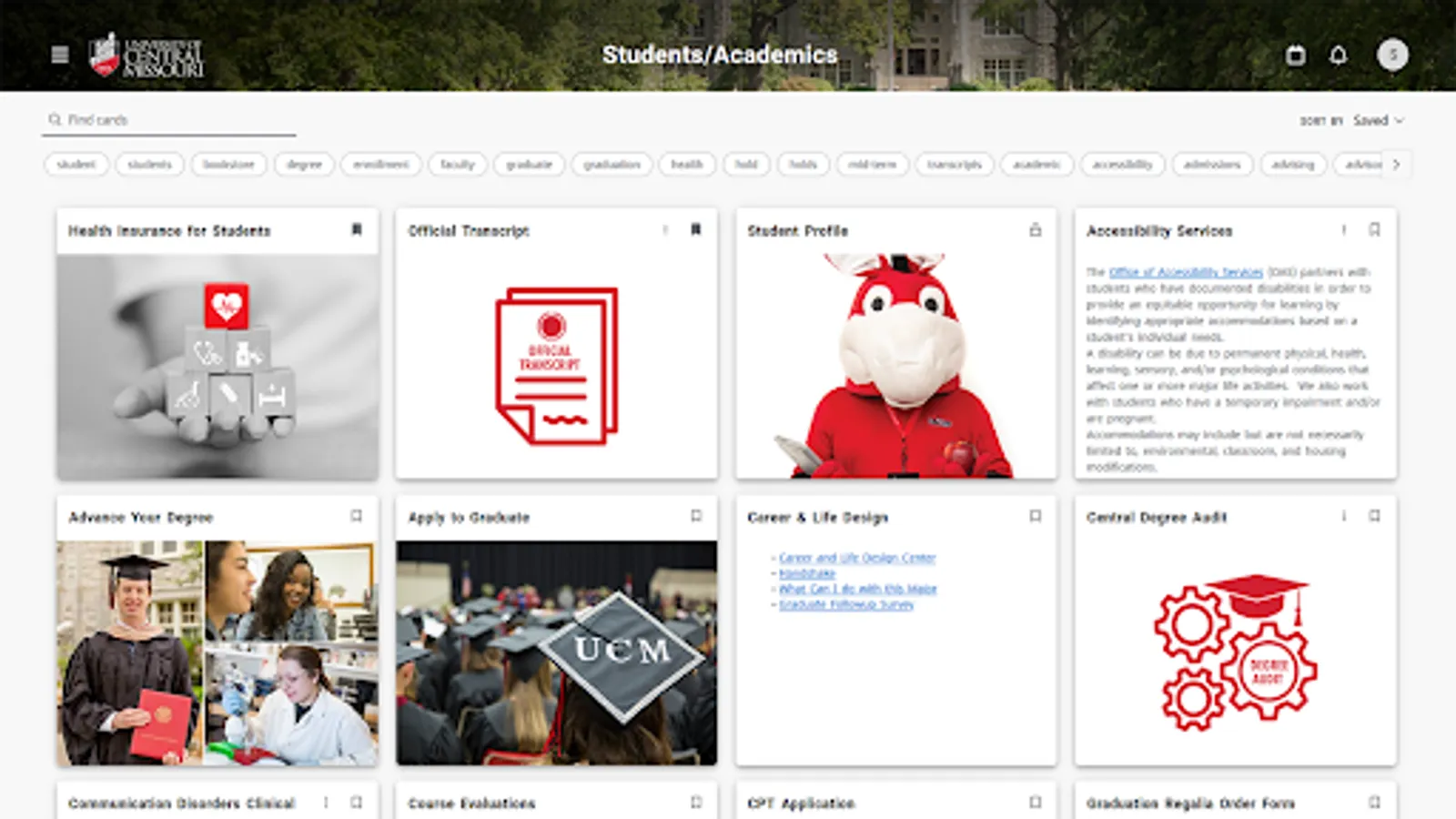
Task: Select the 'graduate' tag chip
Action: (x=530, y=165)
